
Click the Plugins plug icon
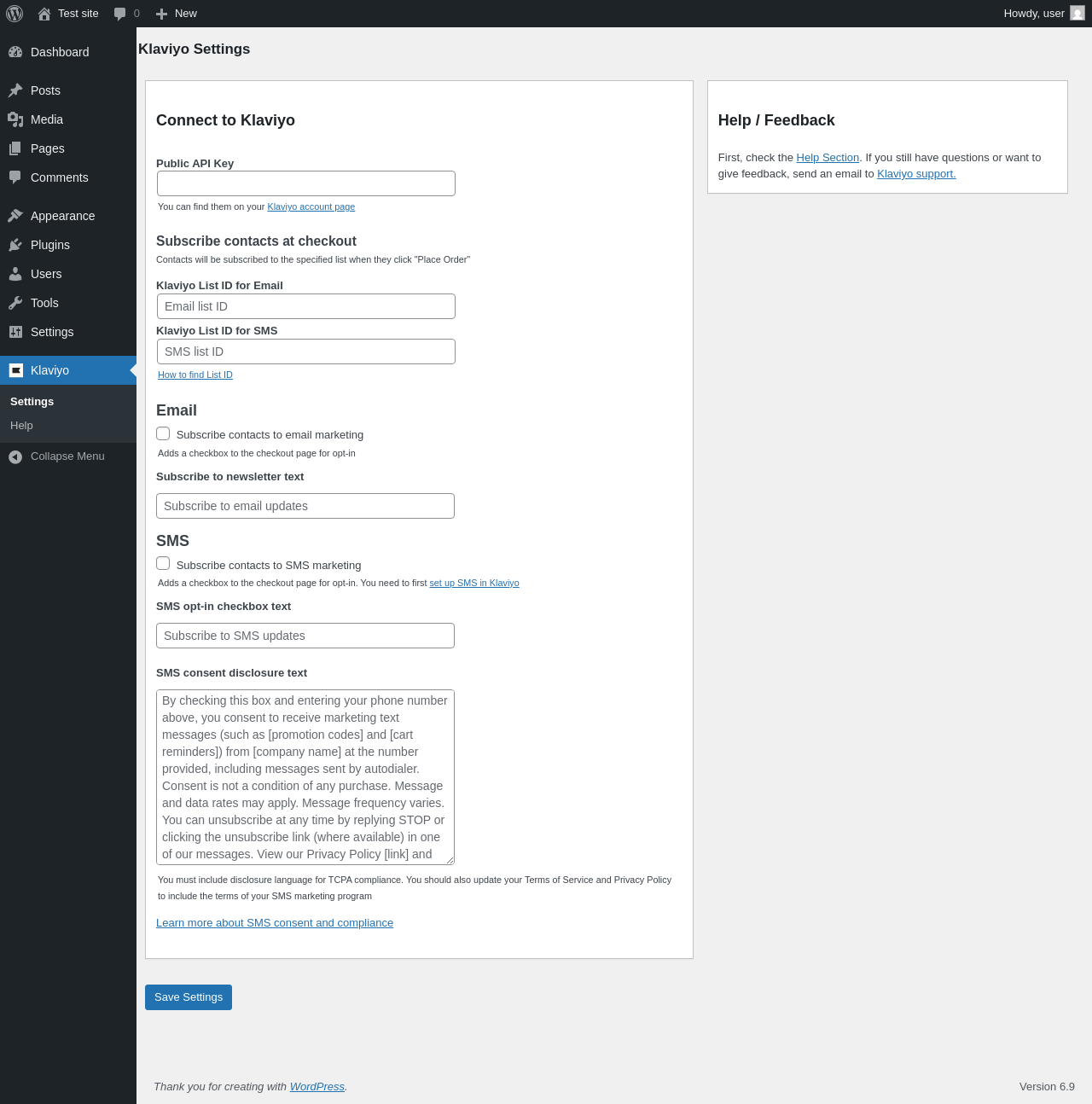pos(15,245)
